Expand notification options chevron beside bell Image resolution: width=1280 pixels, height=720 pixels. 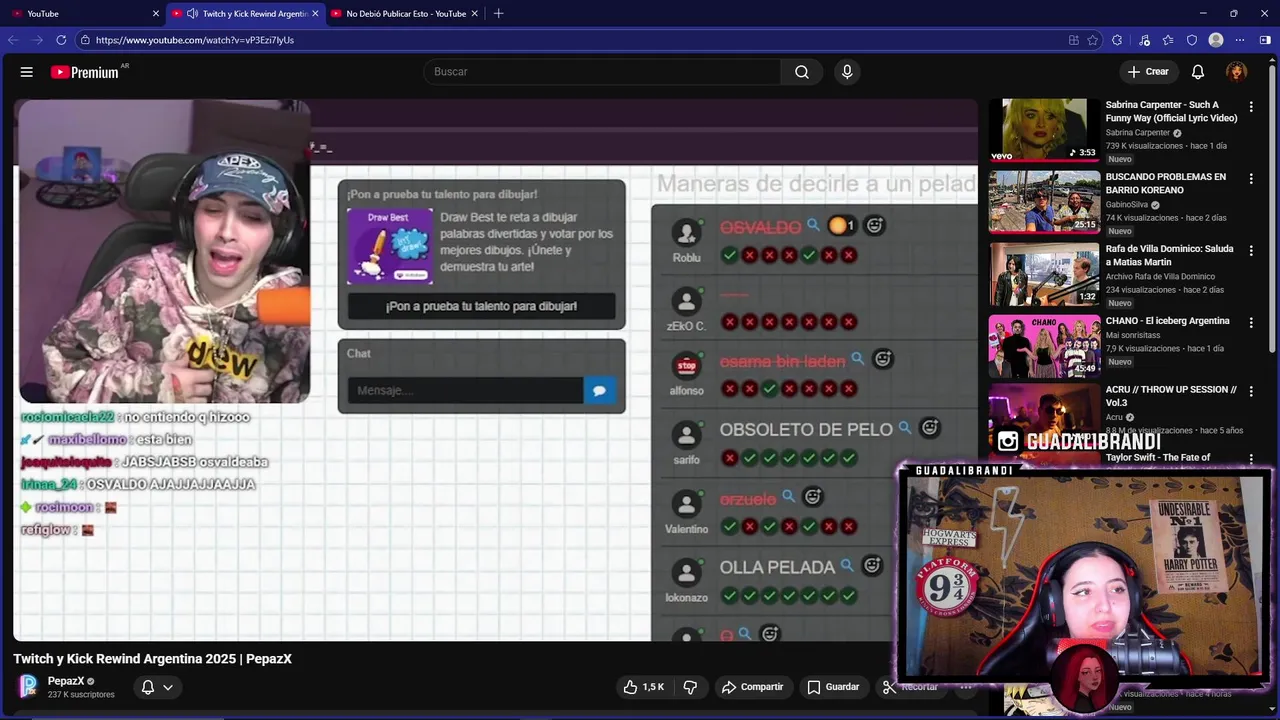168,687
